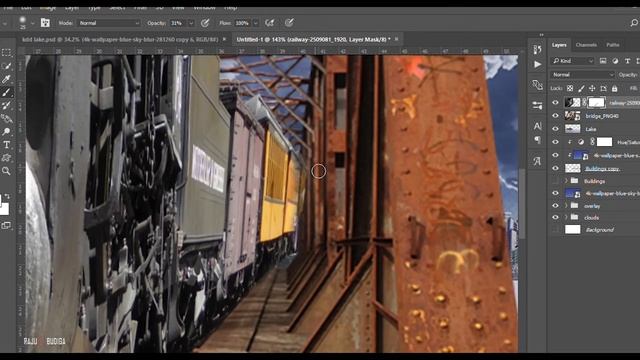
Task: Select the Quick Selection tool
Action: (x=7, y=66)
